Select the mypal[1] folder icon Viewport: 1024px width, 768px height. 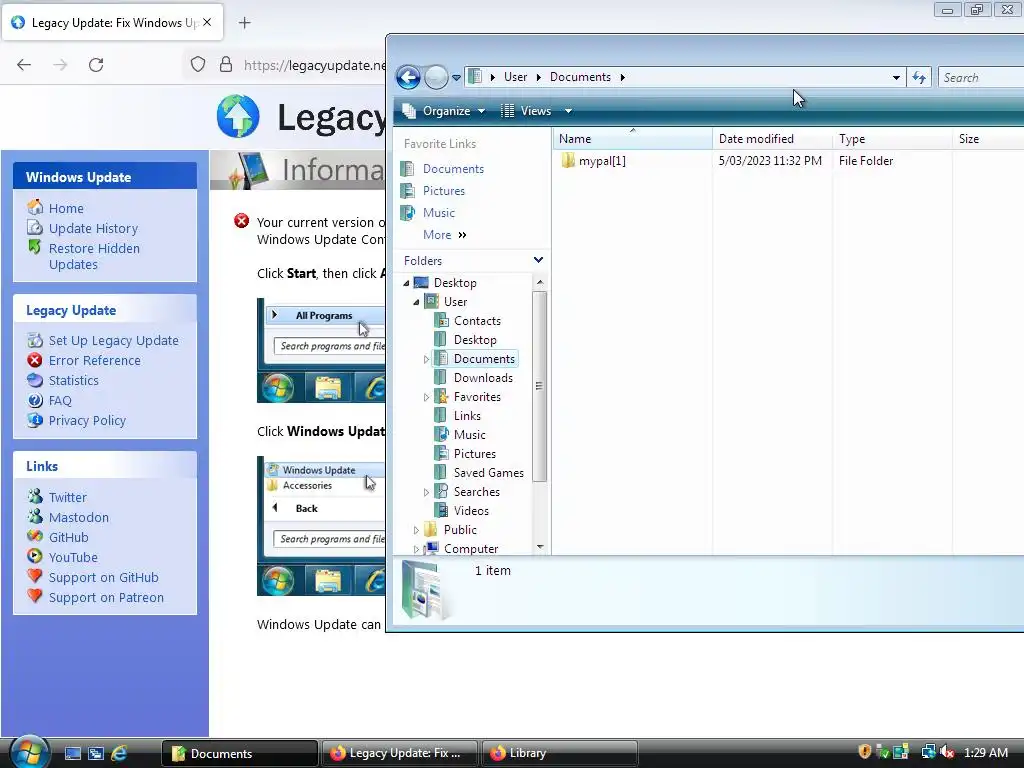568,161
